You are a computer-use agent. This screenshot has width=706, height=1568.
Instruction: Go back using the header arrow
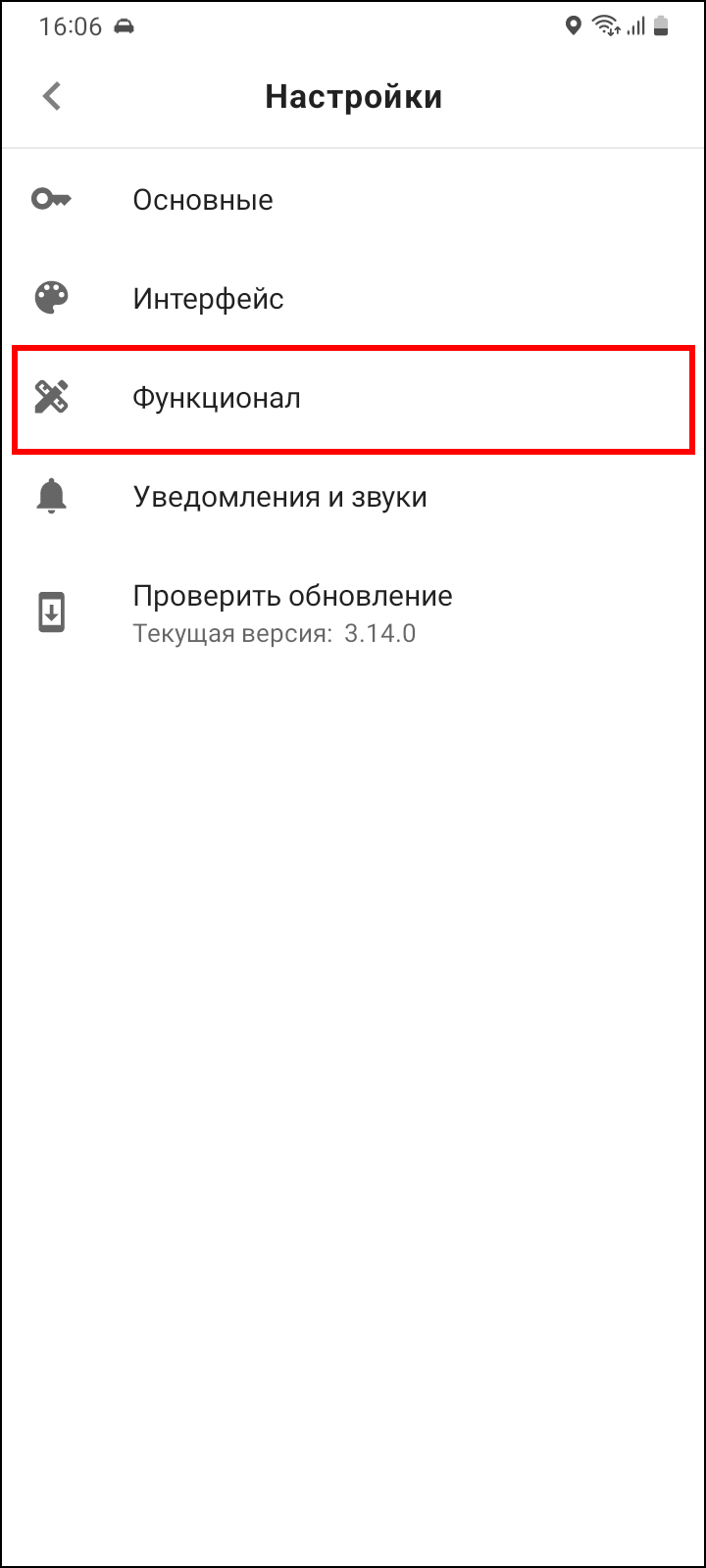point(52,96)
